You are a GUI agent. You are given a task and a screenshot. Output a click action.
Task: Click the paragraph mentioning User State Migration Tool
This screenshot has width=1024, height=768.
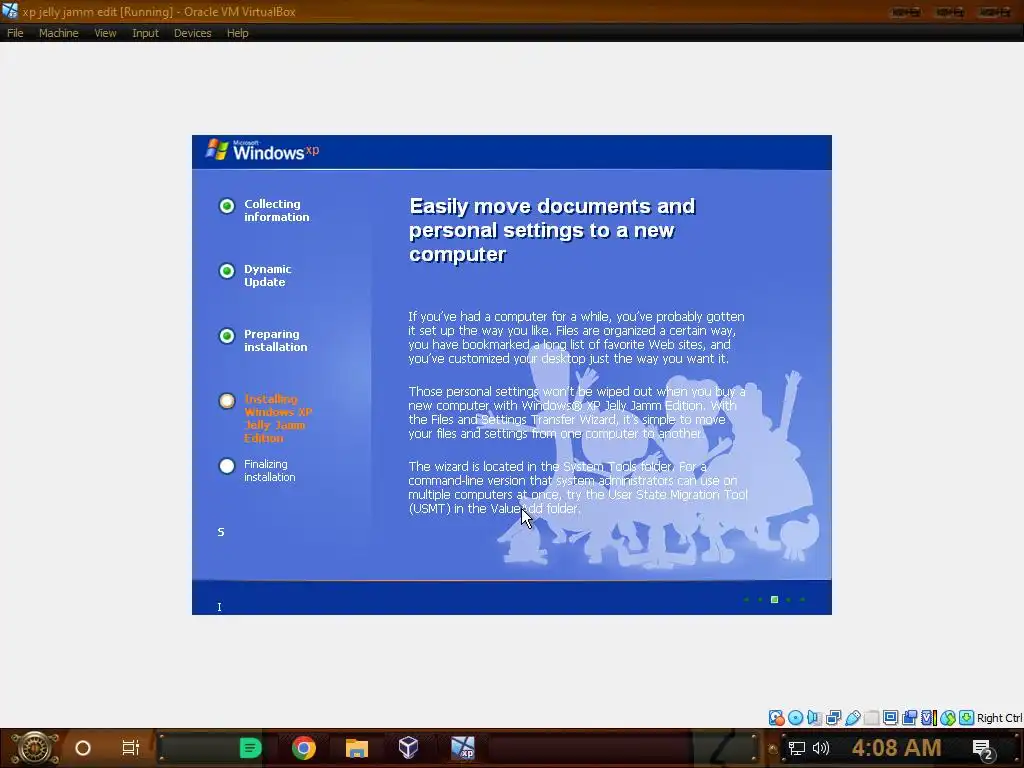pos(579,488)
